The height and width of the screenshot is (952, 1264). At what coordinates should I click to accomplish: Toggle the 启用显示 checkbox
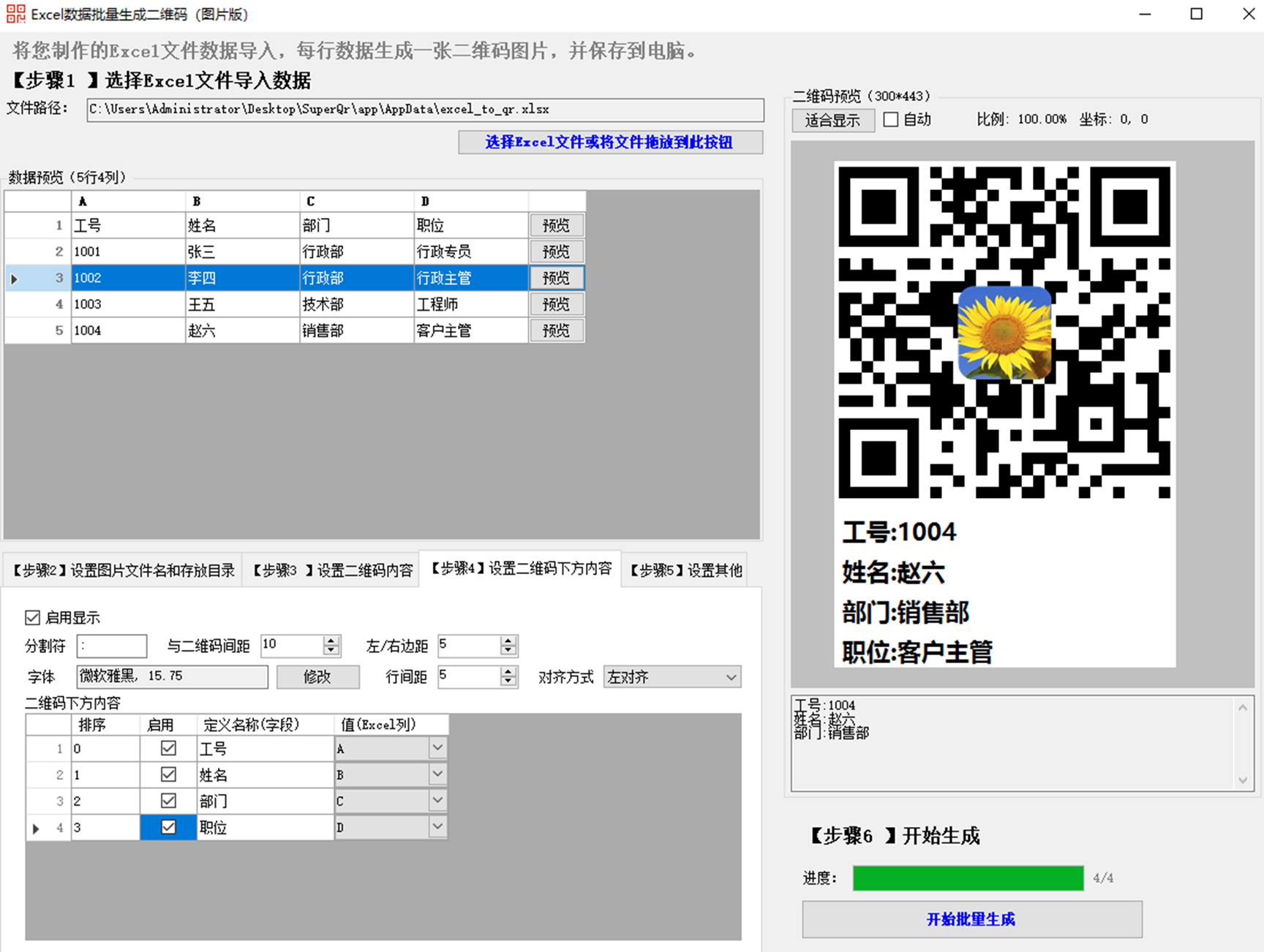[32, 618]
